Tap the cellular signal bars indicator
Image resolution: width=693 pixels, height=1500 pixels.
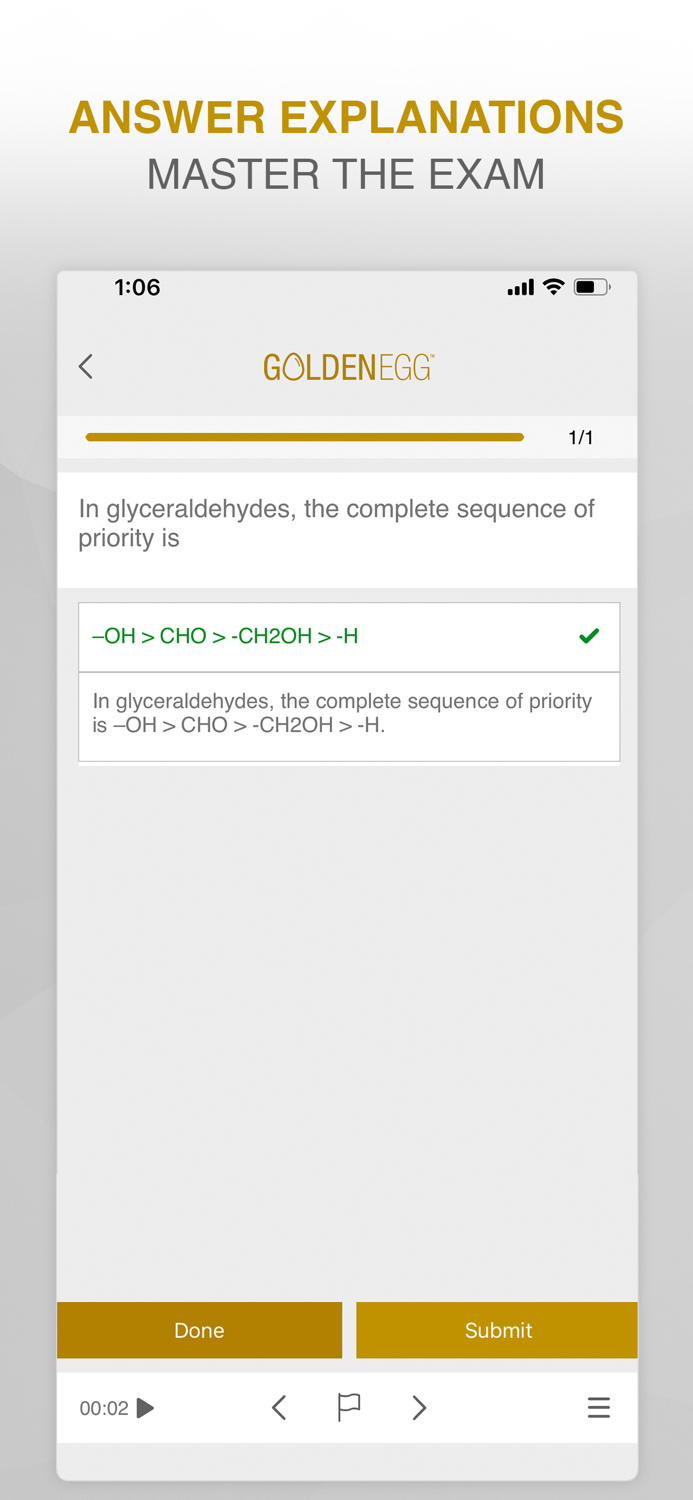[520, 287]
